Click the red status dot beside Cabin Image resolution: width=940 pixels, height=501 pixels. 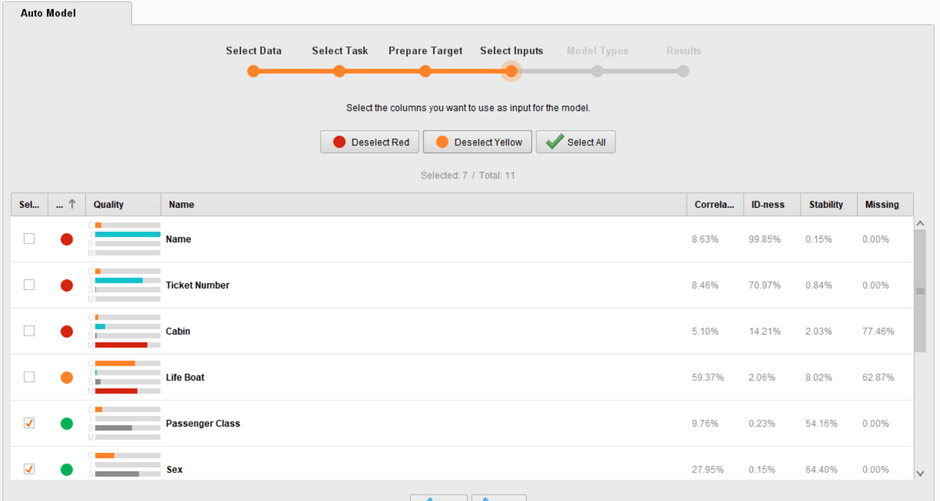coord(67,332)
